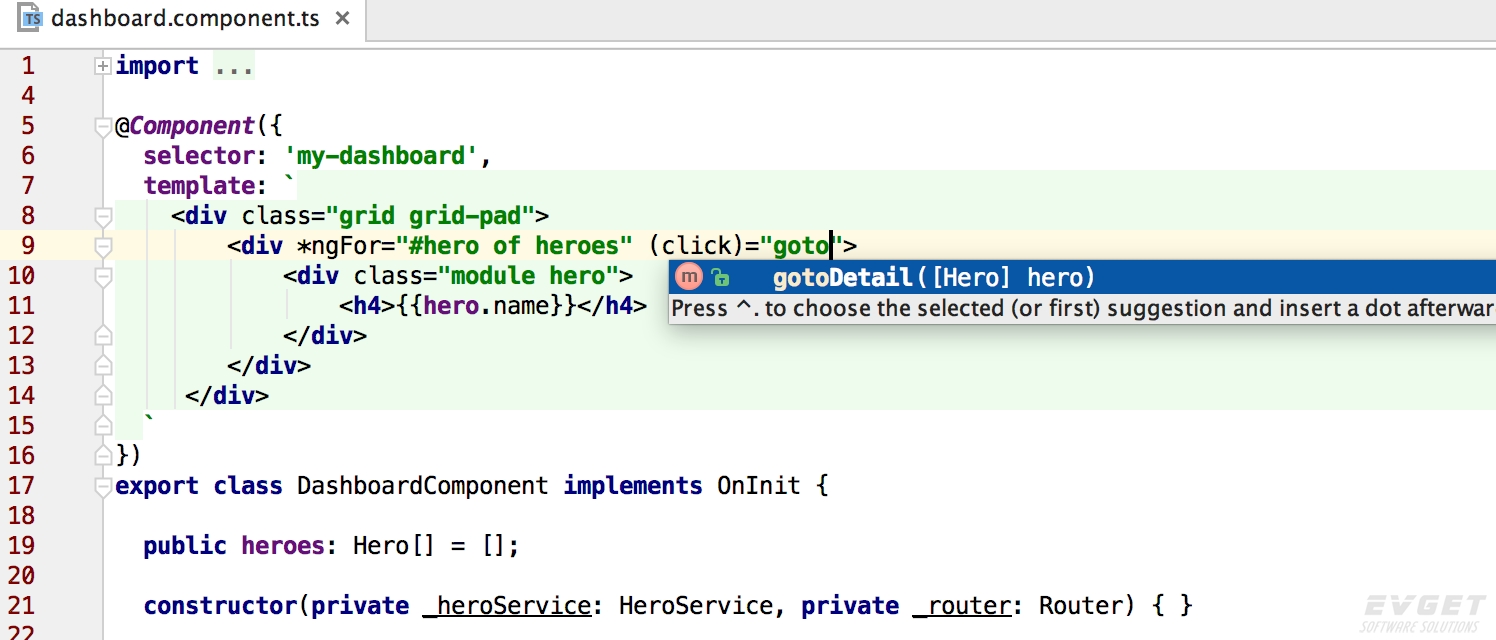Click line number 17 in the gutter
This screenshot has width=1496, height=640.
(21, 486)
